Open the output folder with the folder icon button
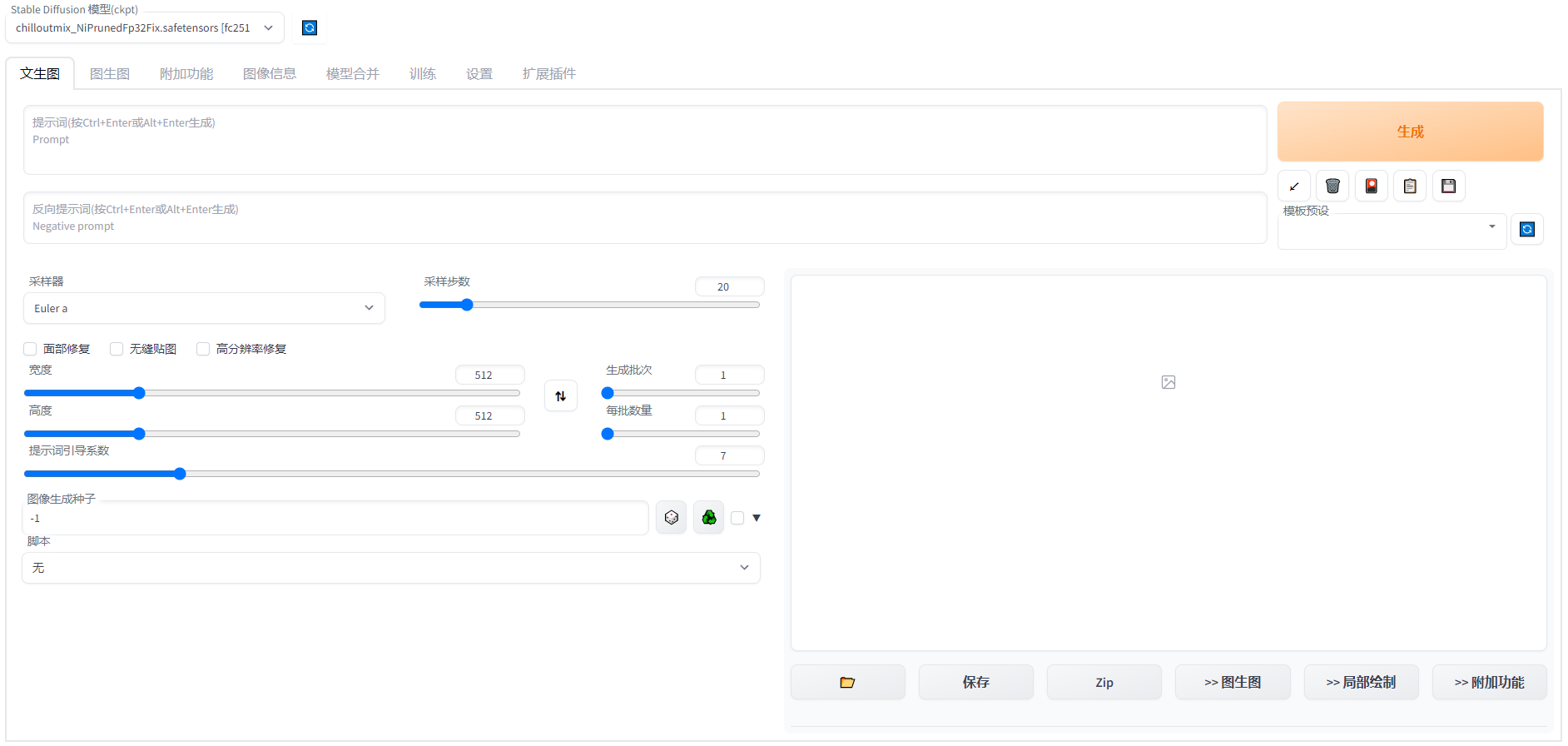This screenshot has width=1568, height=746. (x=848, y=683)
